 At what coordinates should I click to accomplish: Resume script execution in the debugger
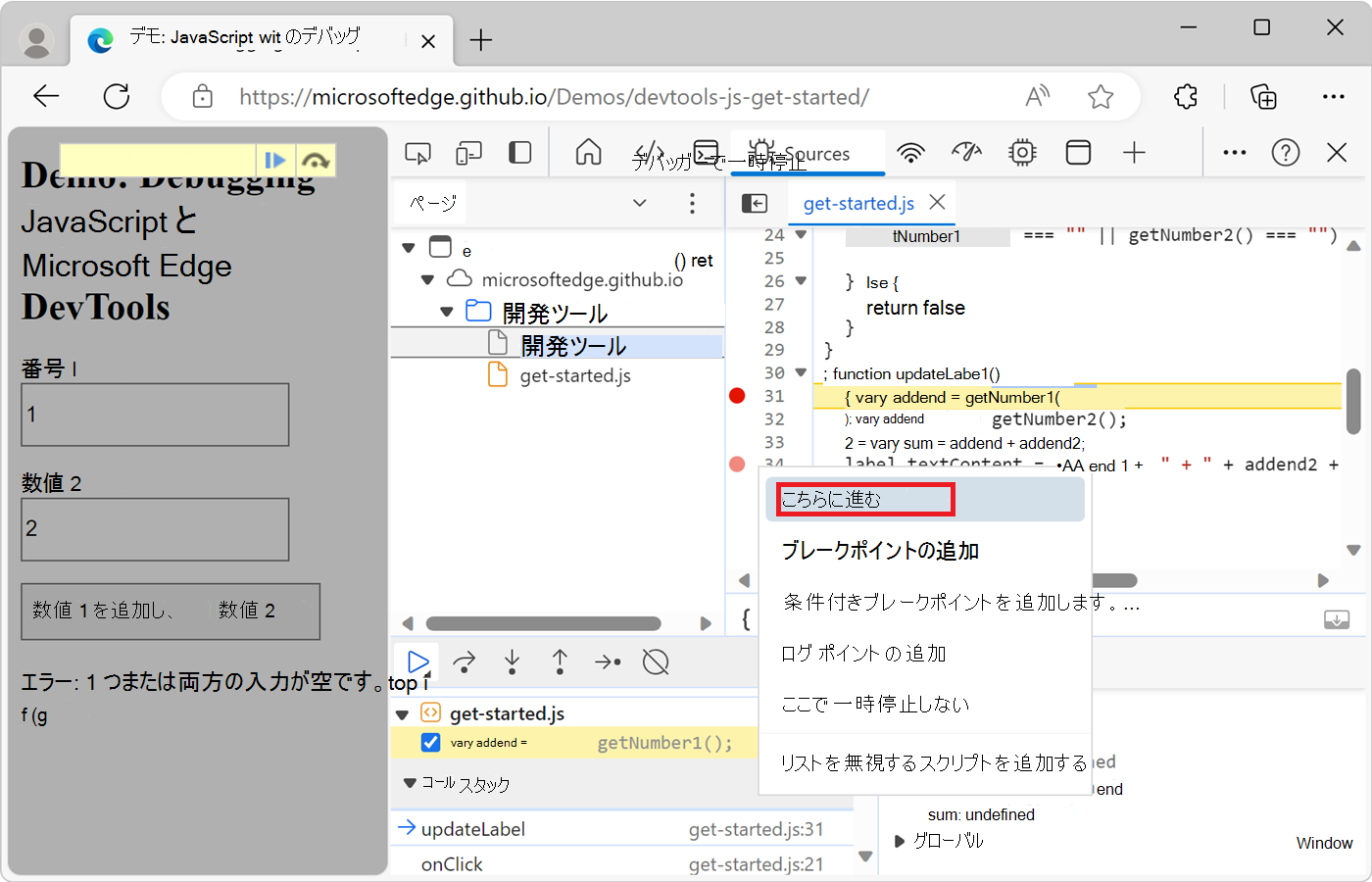(x=416, y=661)
